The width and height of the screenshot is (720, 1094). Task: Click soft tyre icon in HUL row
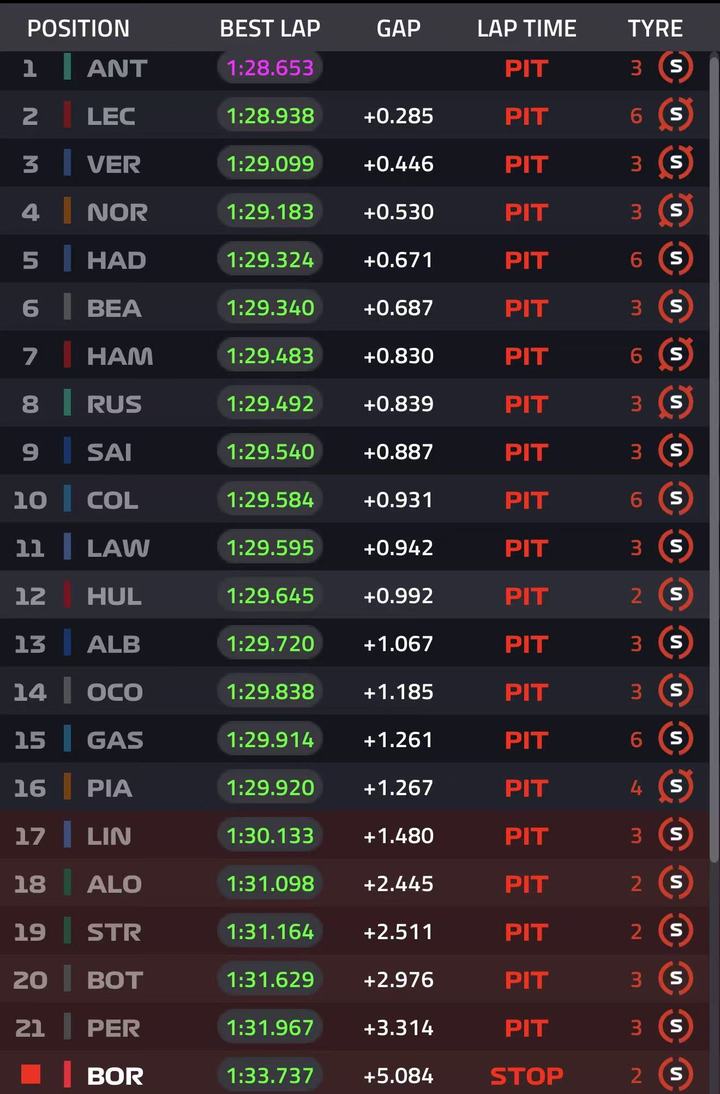(x=675, y=595)
